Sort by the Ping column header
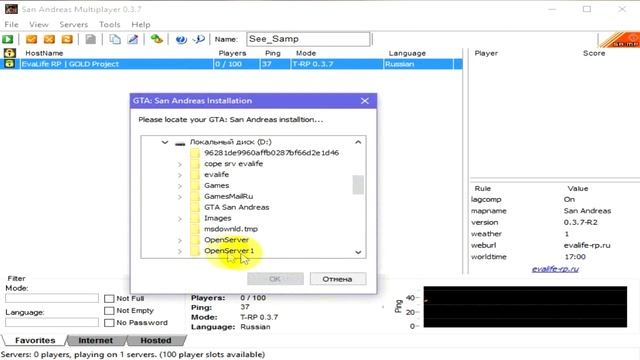 (273, 53)
